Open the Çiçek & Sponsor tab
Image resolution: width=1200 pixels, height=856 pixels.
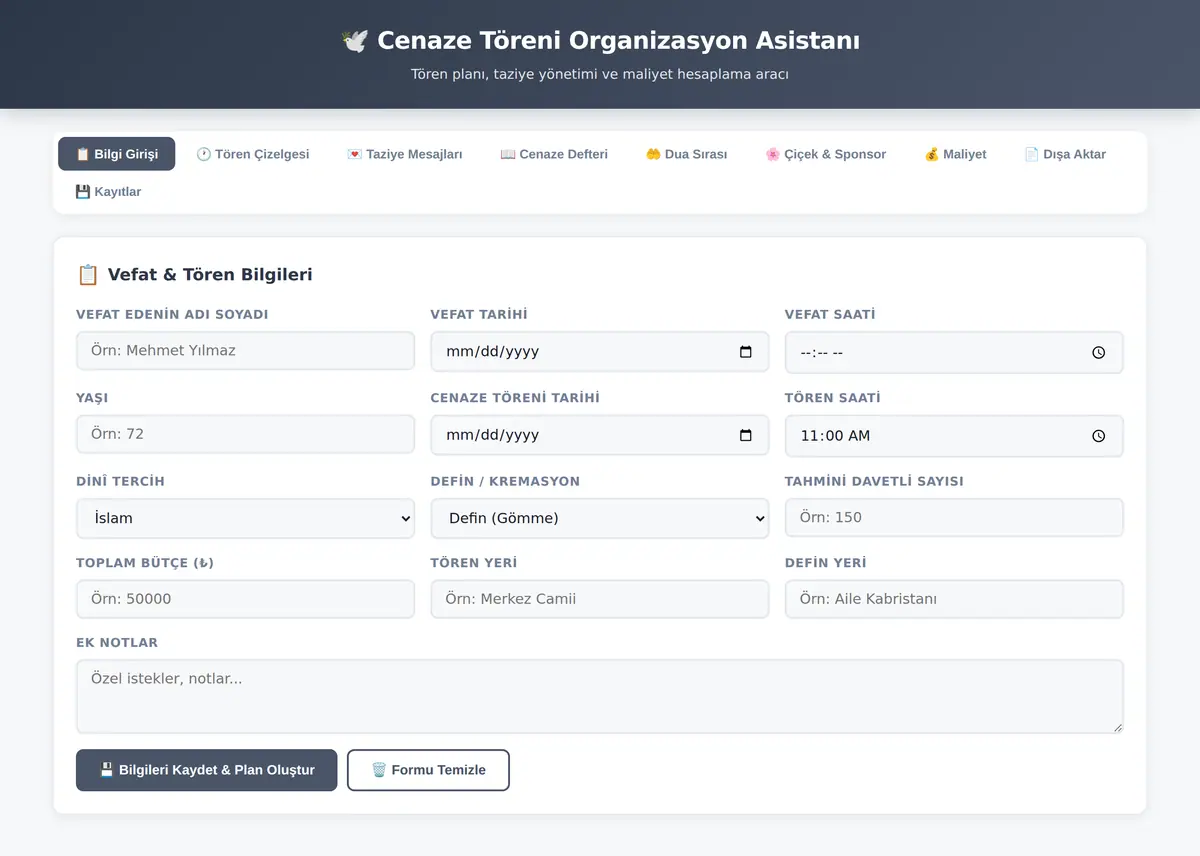click(x=826, y=154)
